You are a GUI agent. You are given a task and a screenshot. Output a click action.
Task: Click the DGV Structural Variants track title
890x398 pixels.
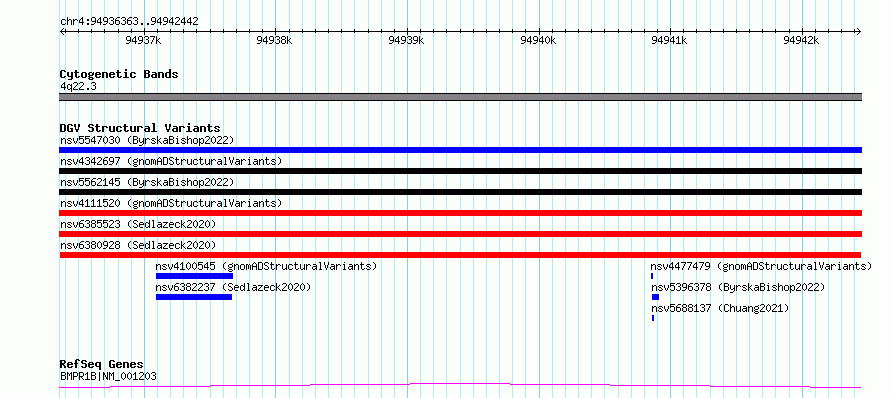point(140,128)
